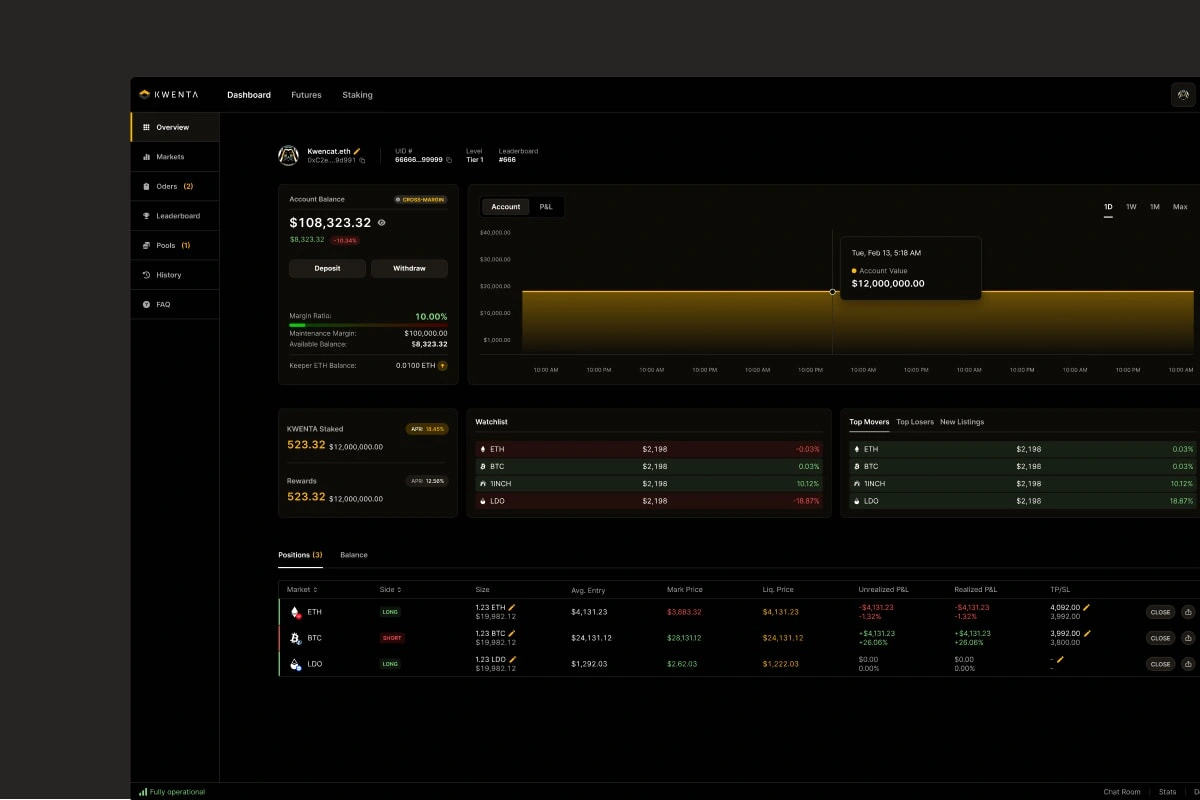This screenshot has height=800, width=1200.
Task: Set chart range to 1D
Action: [x=1108, y=207]
